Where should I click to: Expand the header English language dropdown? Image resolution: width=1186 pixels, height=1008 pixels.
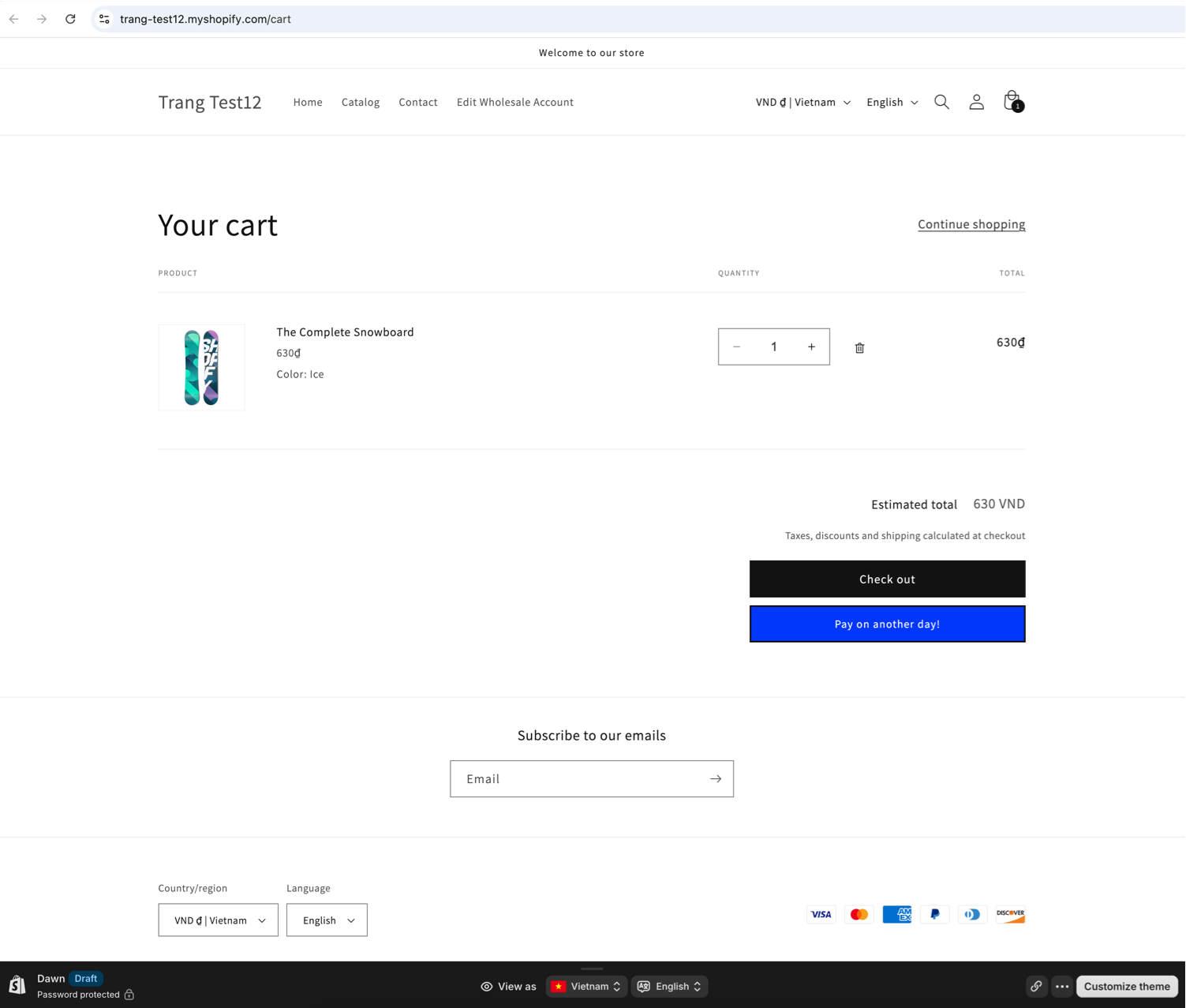892,102
